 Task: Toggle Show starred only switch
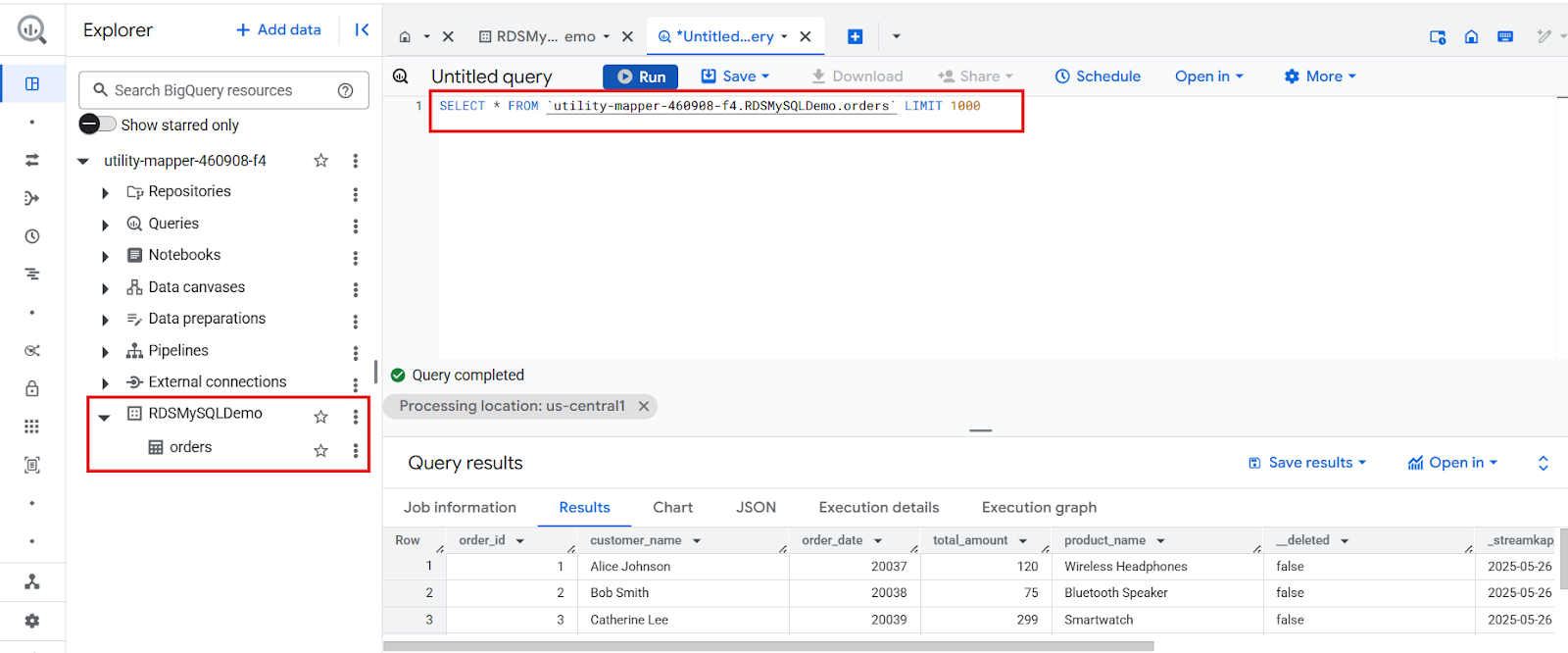(x=97, y=125)
